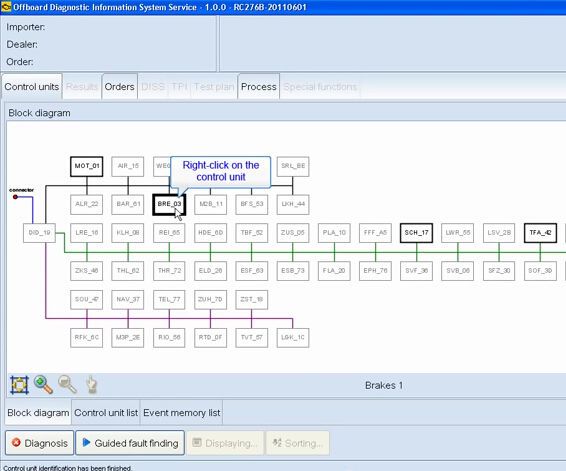Screen dimensions: 566x471
Task: Select the TFA_42 control unit block
Action: coord(540,233)
